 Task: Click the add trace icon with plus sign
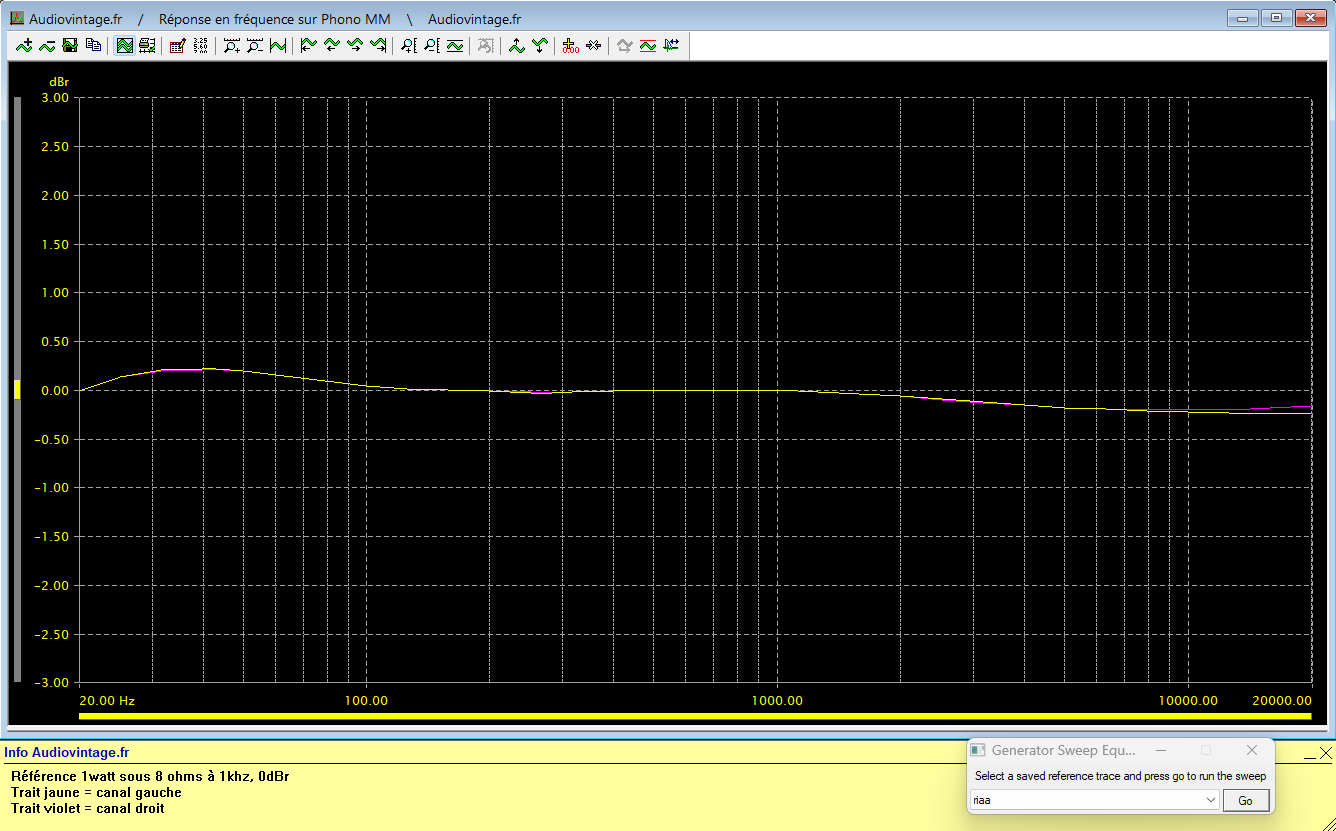pyautogui.click(x=24, y=45)
